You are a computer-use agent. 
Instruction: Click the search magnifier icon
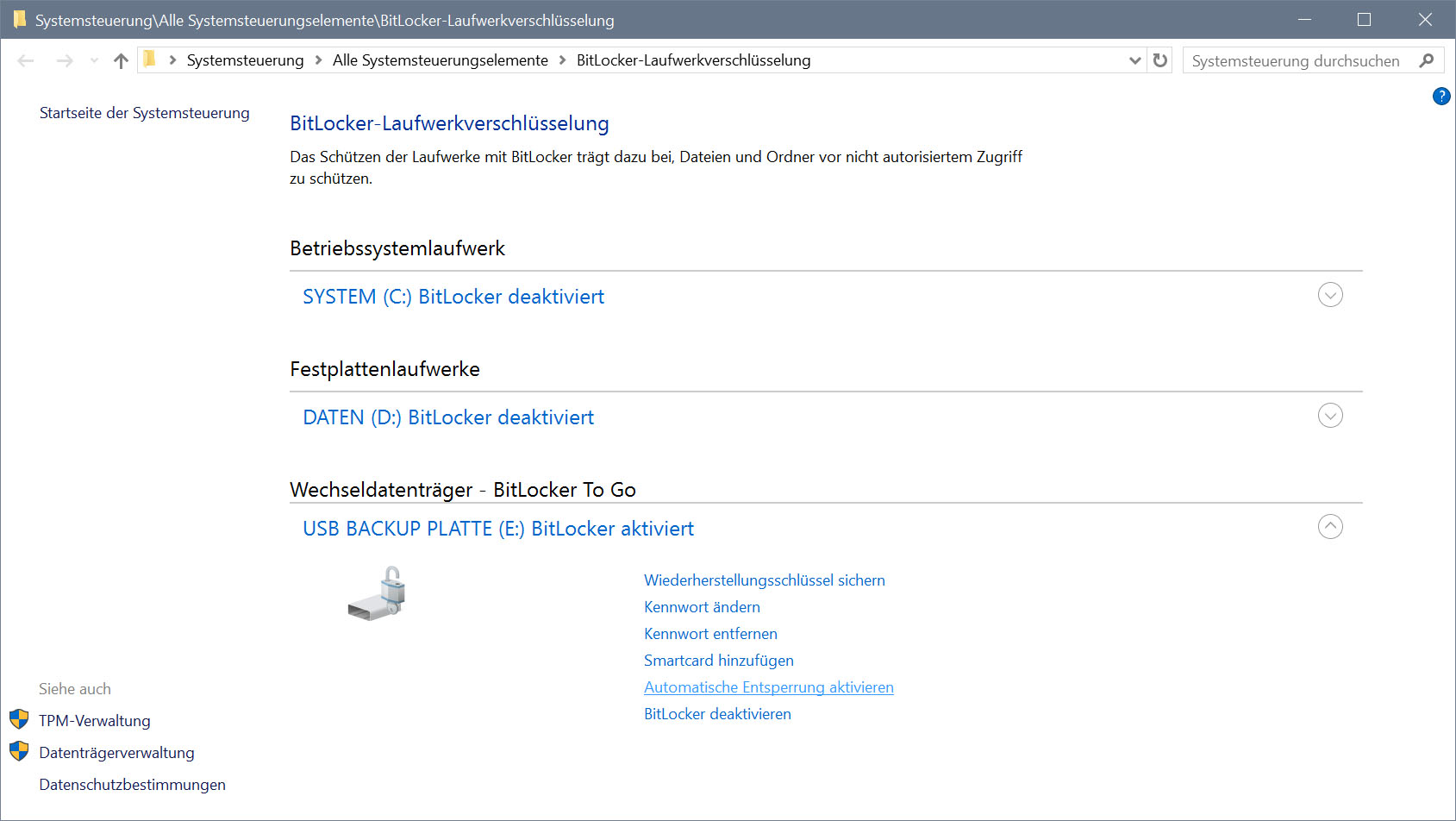pos(1427,60)
